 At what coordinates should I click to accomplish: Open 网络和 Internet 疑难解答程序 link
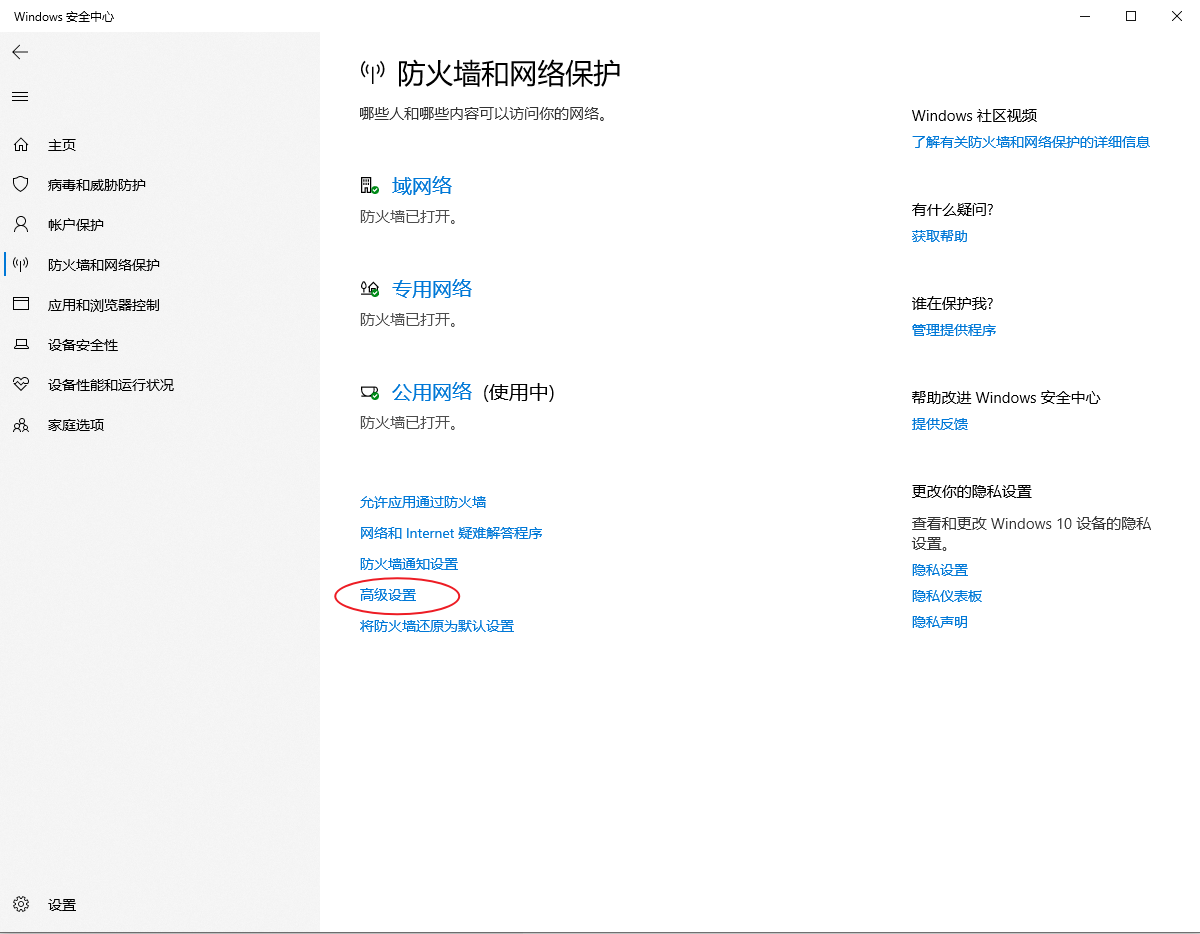pos(451,533)
